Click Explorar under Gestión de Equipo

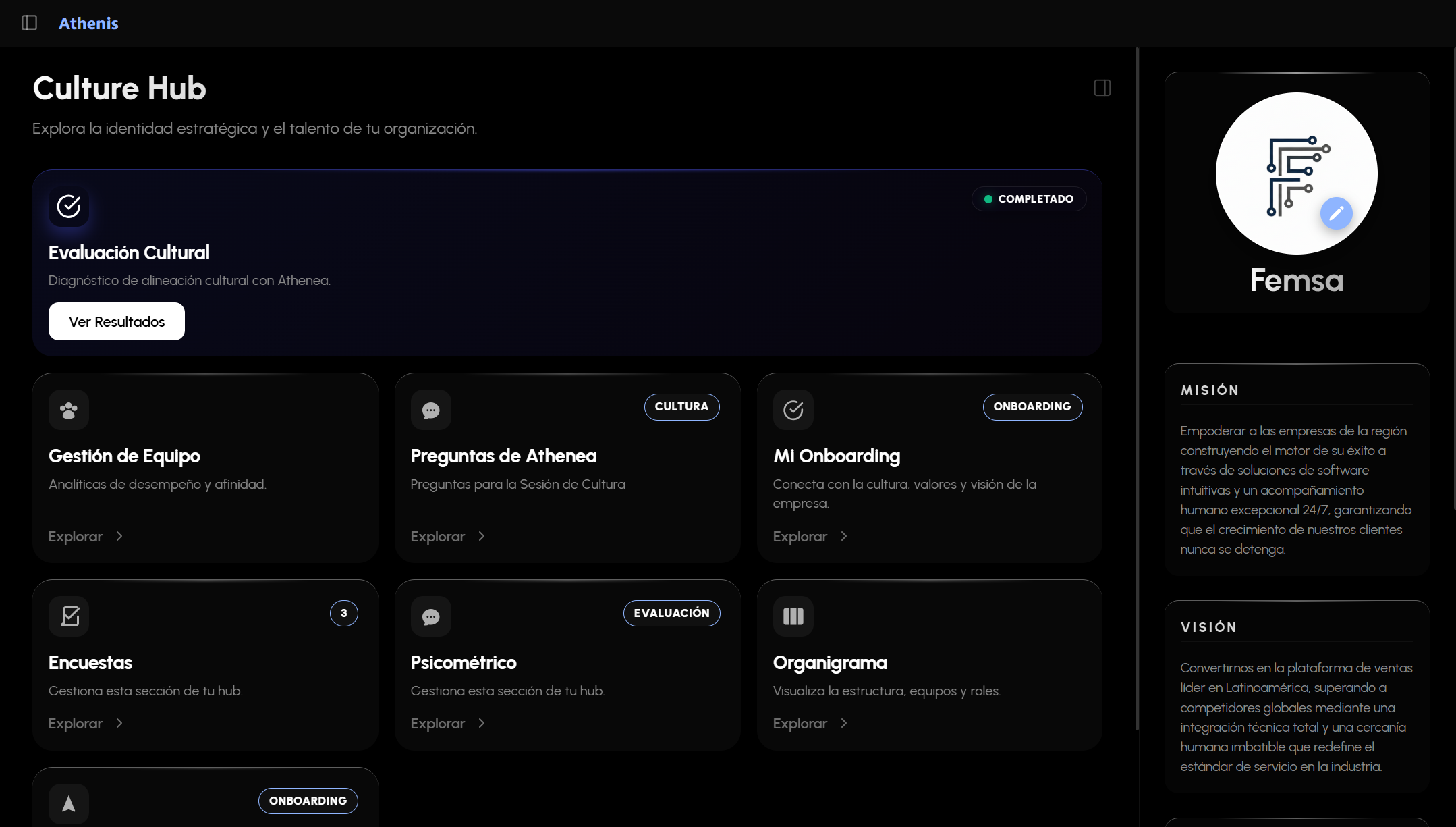[x=76, y=537]
